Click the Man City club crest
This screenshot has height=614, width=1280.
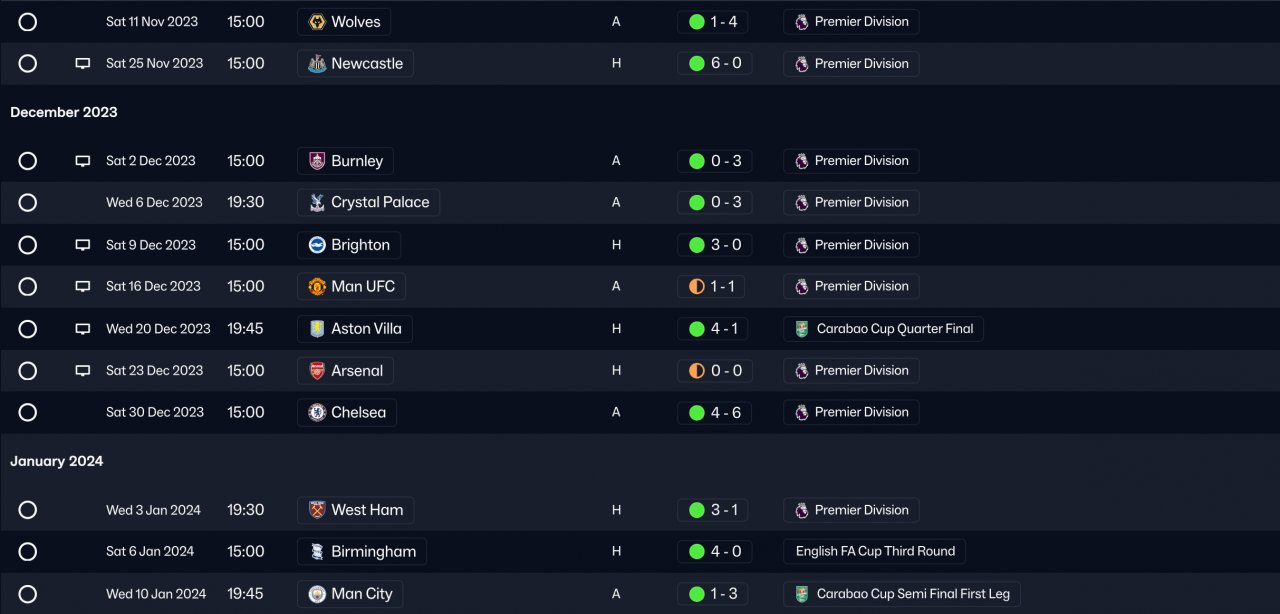317,594
